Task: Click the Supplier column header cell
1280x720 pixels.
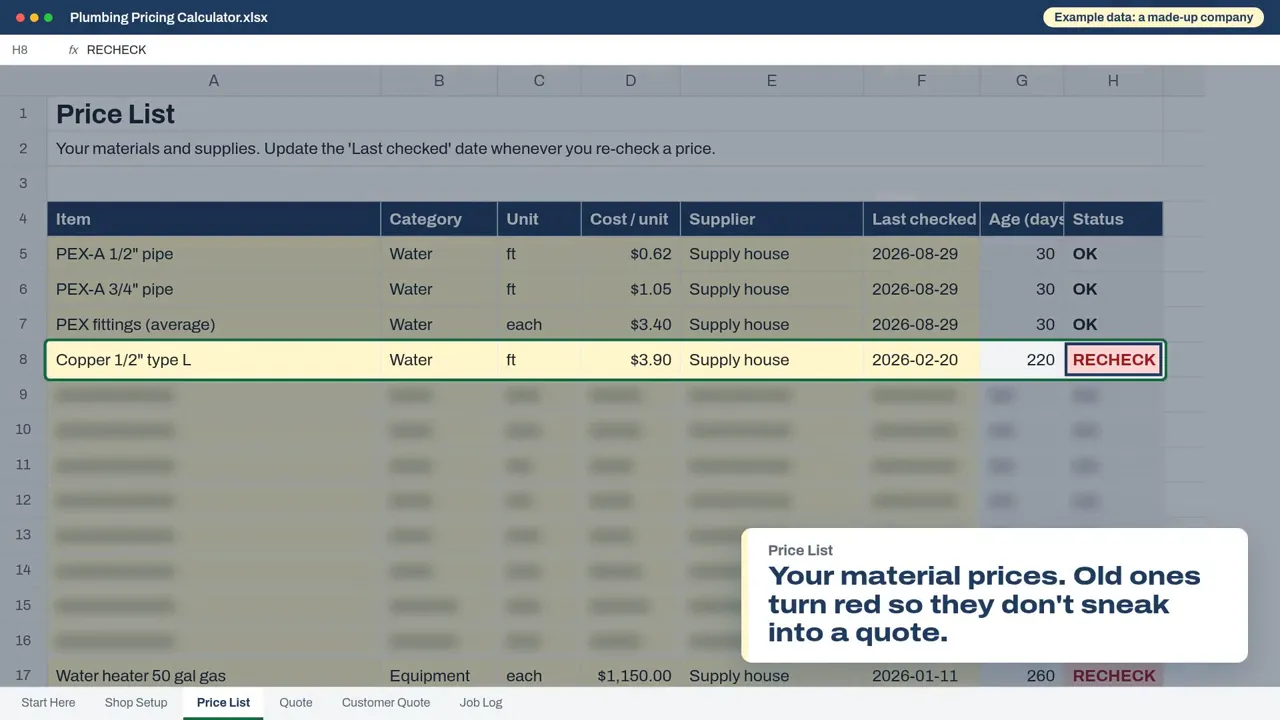Action: [x=772, y=219]
